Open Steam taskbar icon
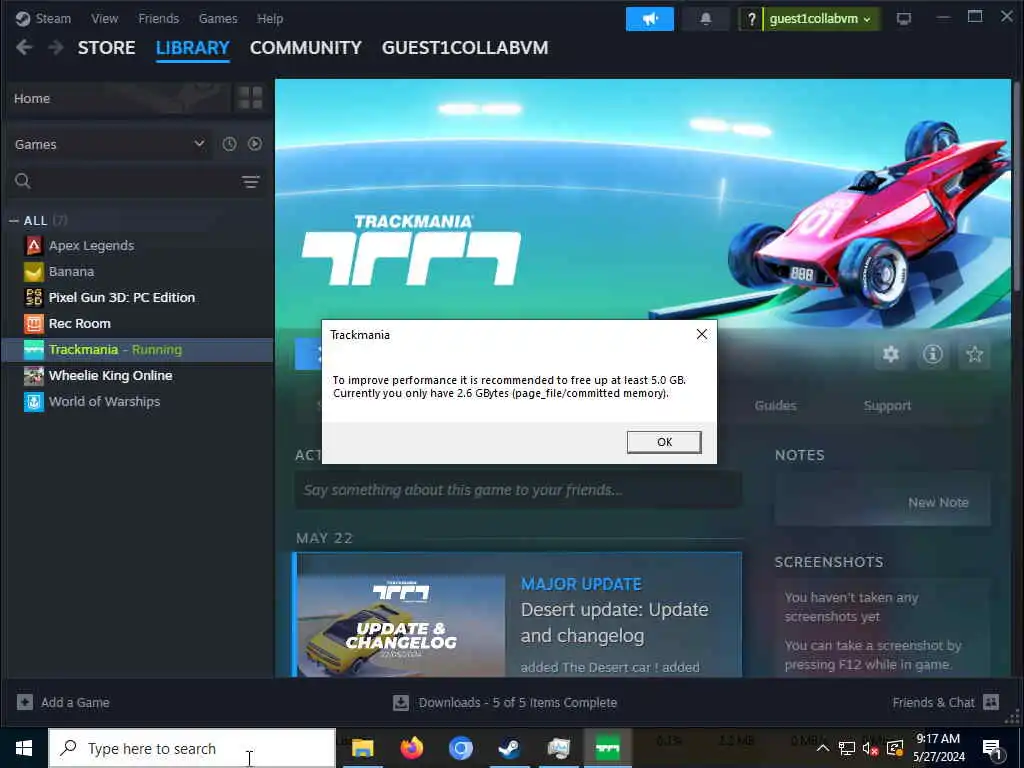Image resolution: width=1024 pixels, height=768 pixels. 509,748
